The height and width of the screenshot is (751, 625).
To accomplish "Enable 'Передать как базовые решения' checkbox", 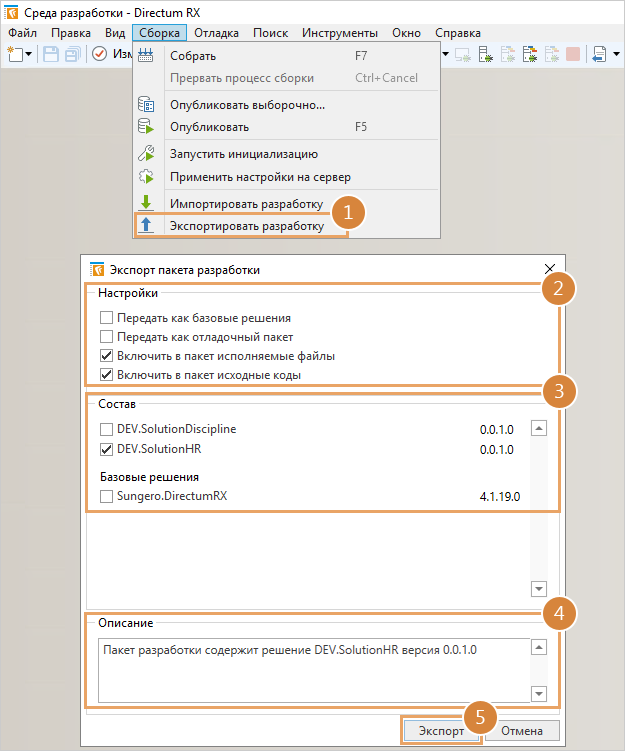I will (106, 317).
